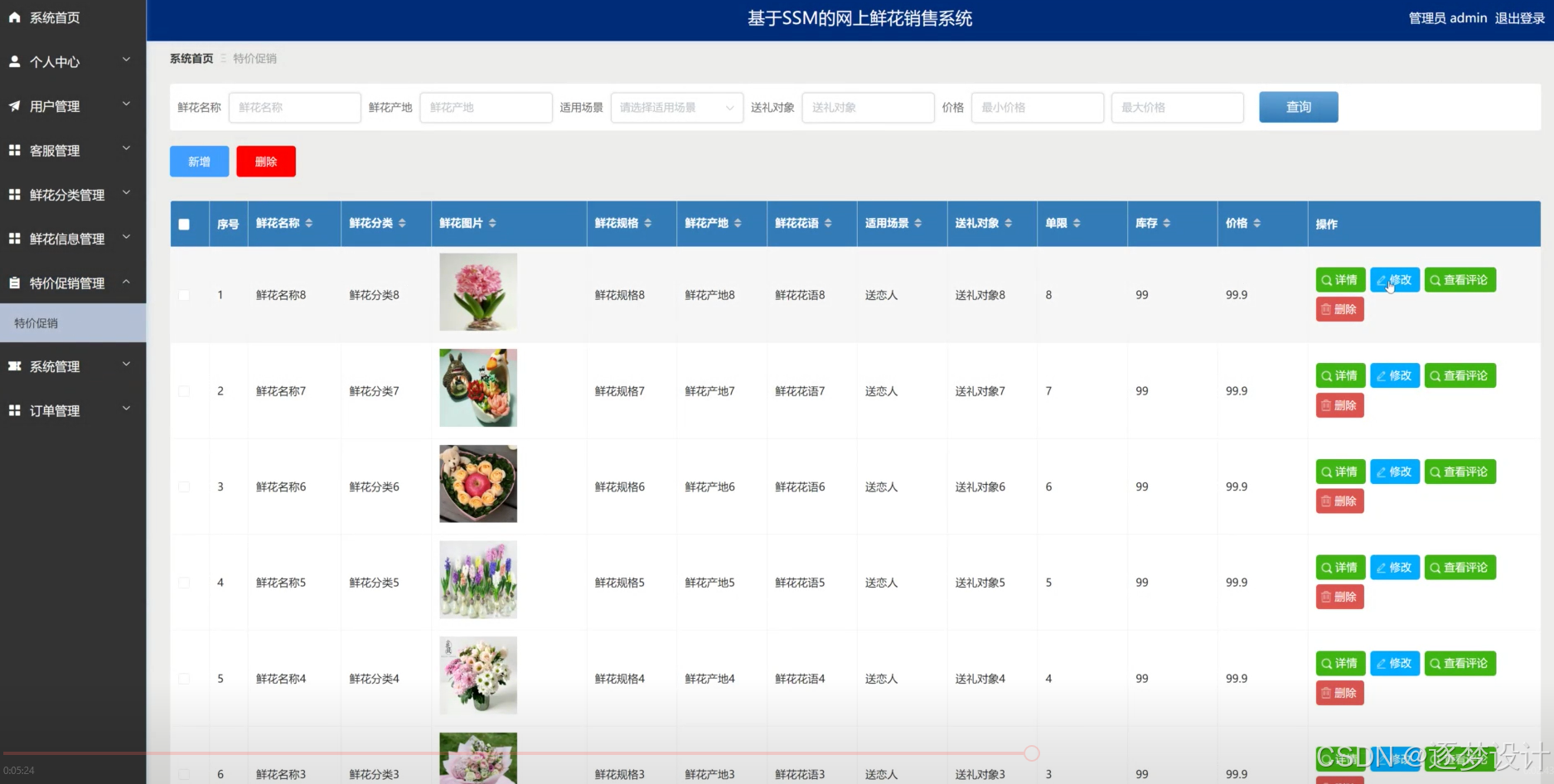Check the row checkbox for 鲜花名称5

184,583
